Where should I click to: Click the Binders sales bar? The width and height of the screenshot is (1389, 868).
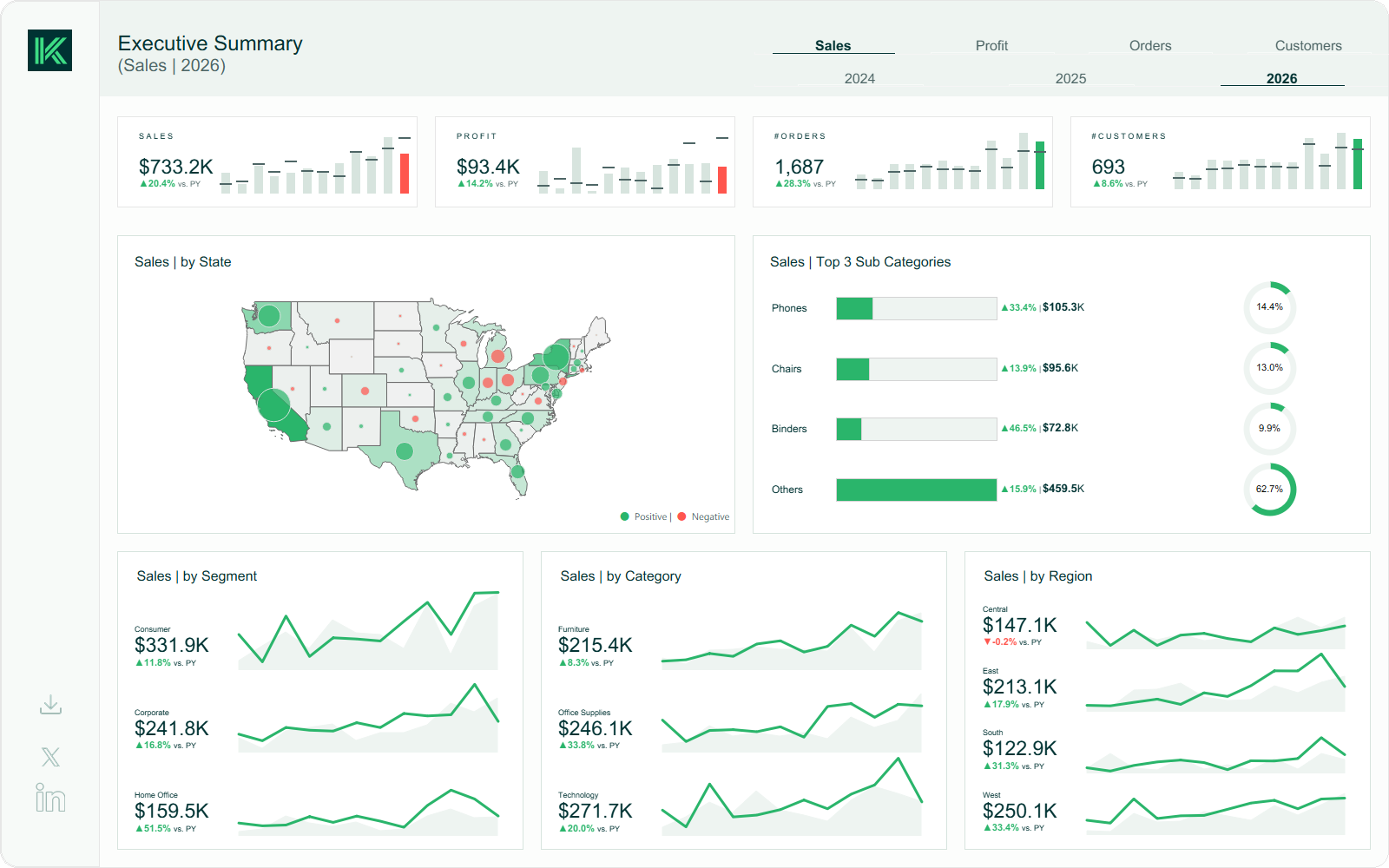point(916,429)
